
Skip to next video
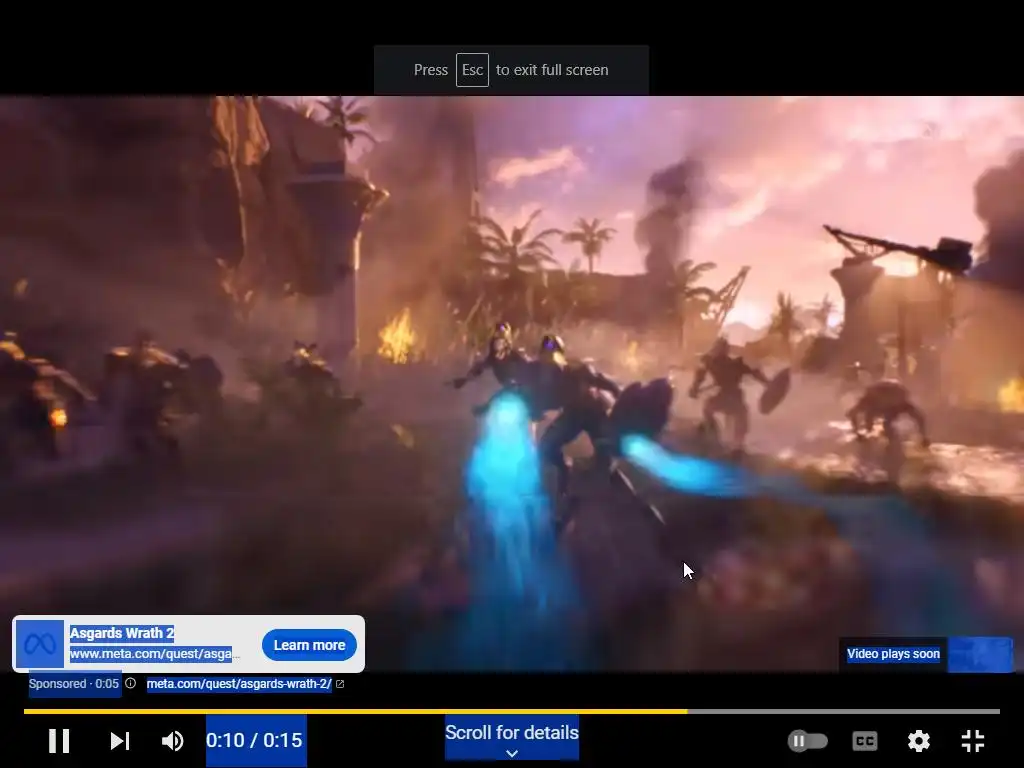(x=120, y=741)
